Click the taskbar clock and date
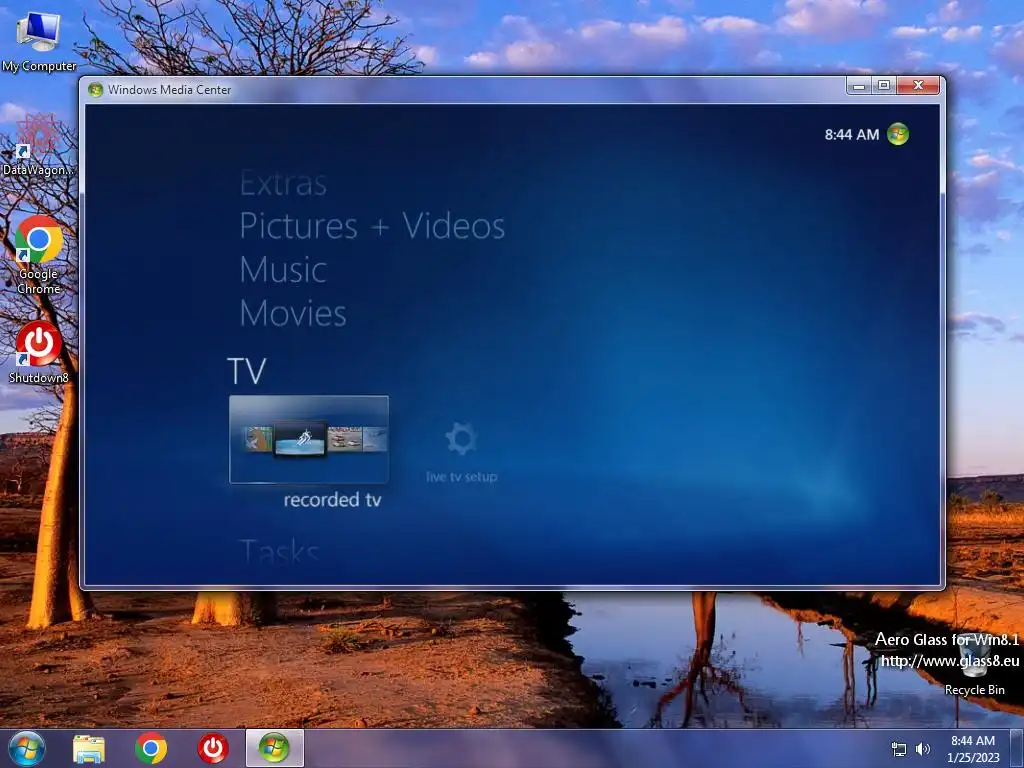Screen dimensions: 1024x768 (973, 749)
